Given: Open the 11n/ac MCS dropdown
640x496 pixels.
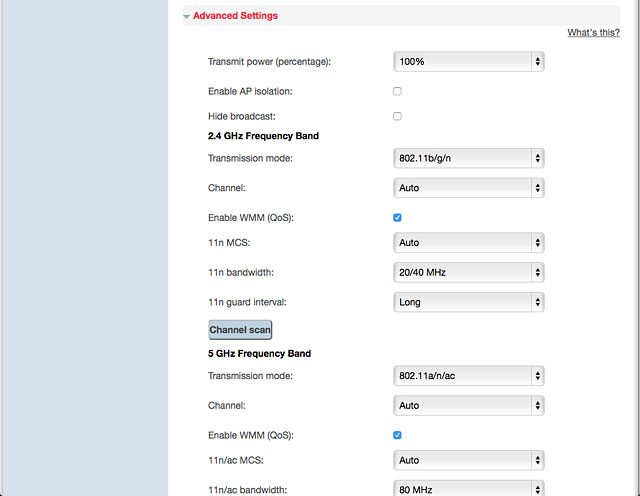Looking at the screenshot, I should (469, 460).
